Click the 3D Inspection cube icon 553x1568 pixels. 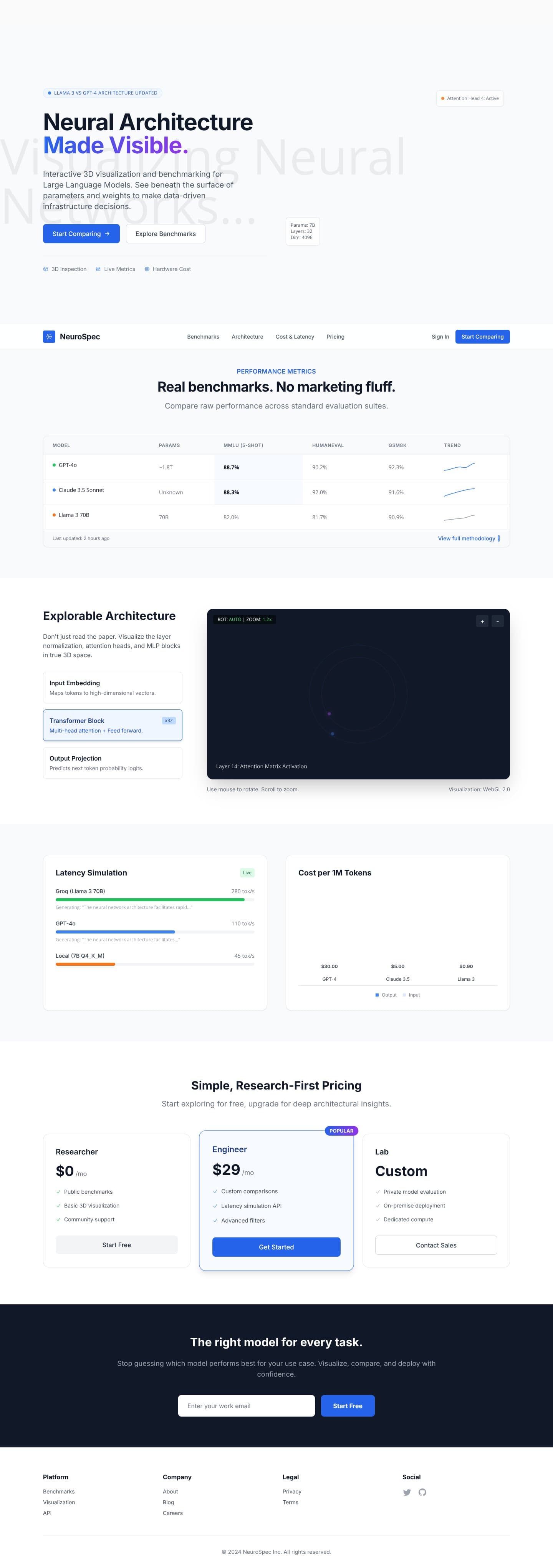[x=46, y=269]
